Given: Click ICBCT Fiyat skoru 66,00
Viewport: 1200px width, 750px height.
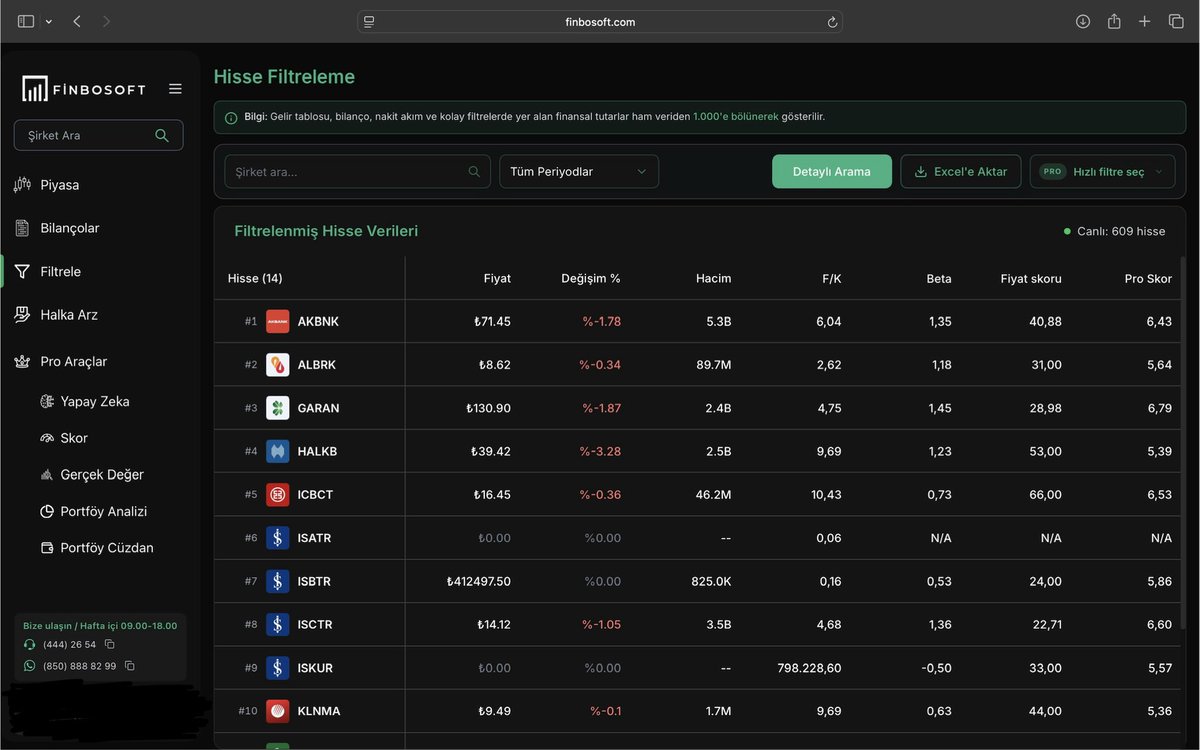Looking at the screenshot, I should pos(1046,494).
